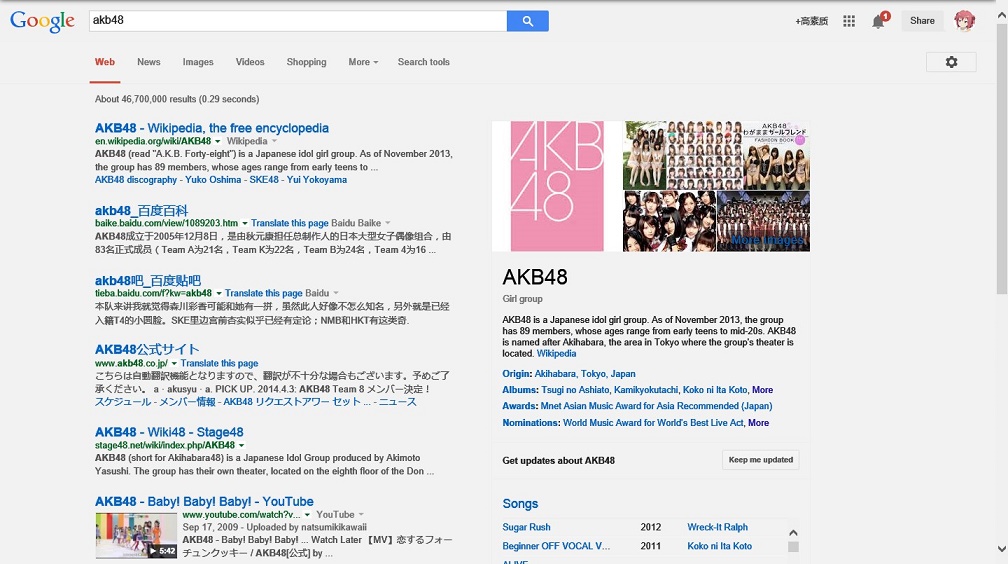The image size is (1008, 564).
Task: Open the World Music Award nomination link
Action: (653, 423)
